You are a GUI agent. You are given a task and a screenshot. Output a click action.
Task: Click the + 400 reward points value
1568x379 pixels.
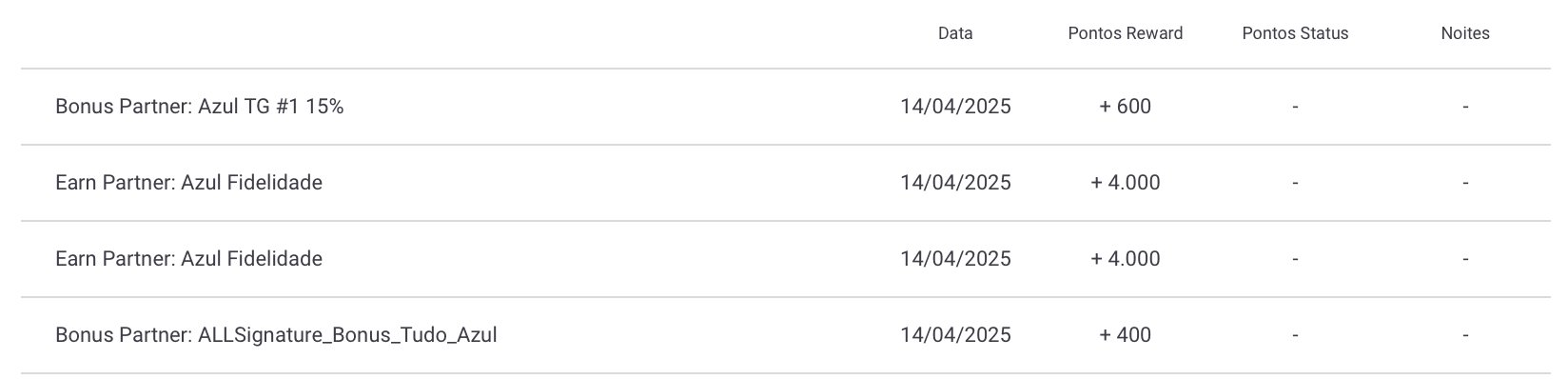pos(1126,335)
